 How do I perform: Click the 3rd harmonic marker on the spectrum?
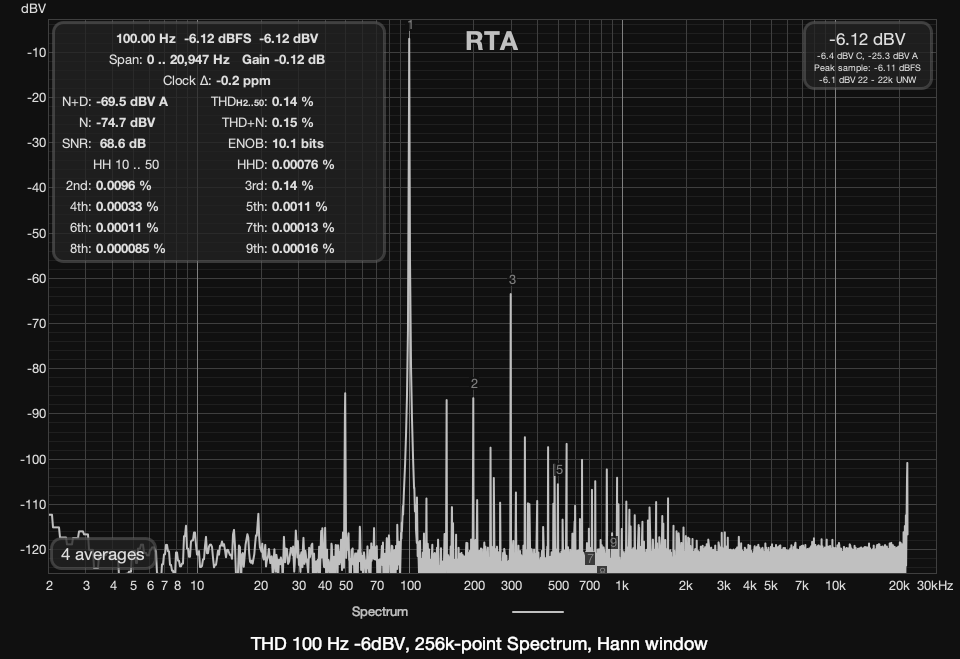point(511,280)
